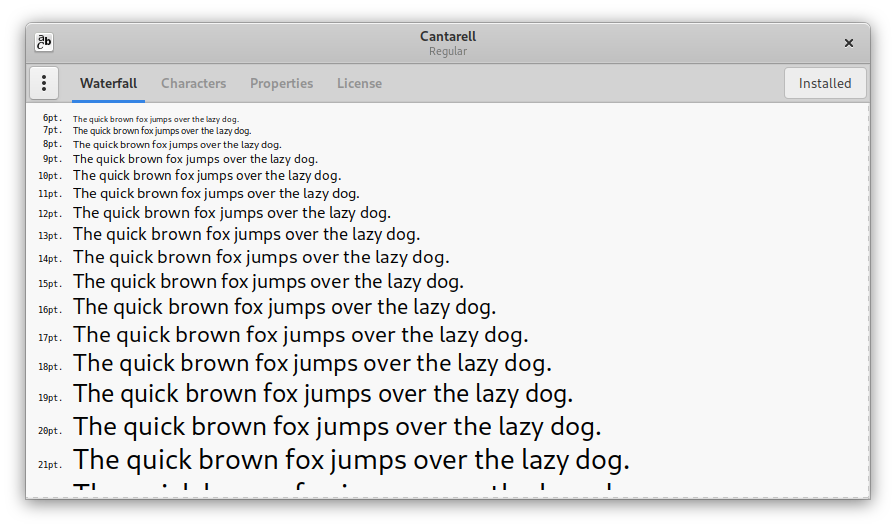Viewport: 896px width, 528px height.
Task: Click the 14pt. size label
Action: (x=49, y=259)
